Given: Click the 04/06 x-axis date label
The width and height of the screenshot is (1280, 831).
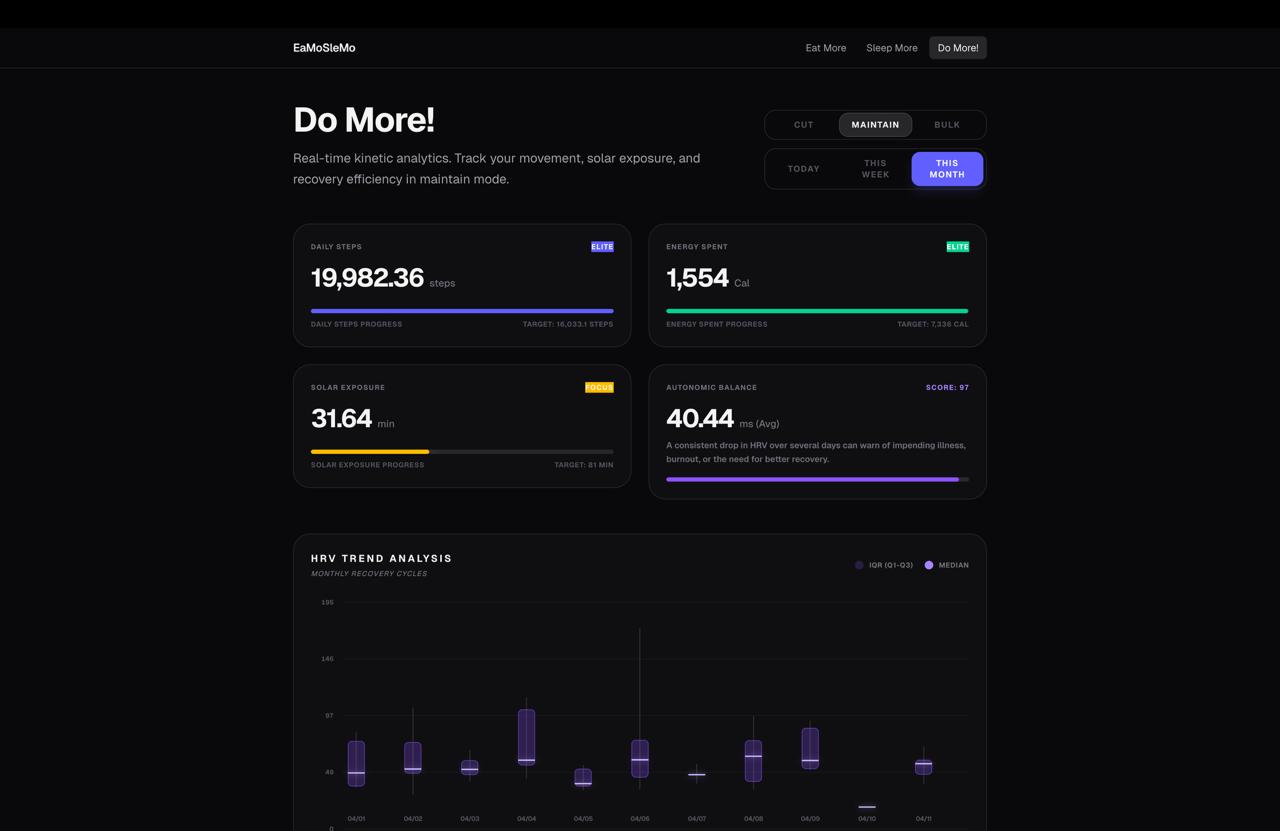Looking at the screenshot, I should coord(640,819).
